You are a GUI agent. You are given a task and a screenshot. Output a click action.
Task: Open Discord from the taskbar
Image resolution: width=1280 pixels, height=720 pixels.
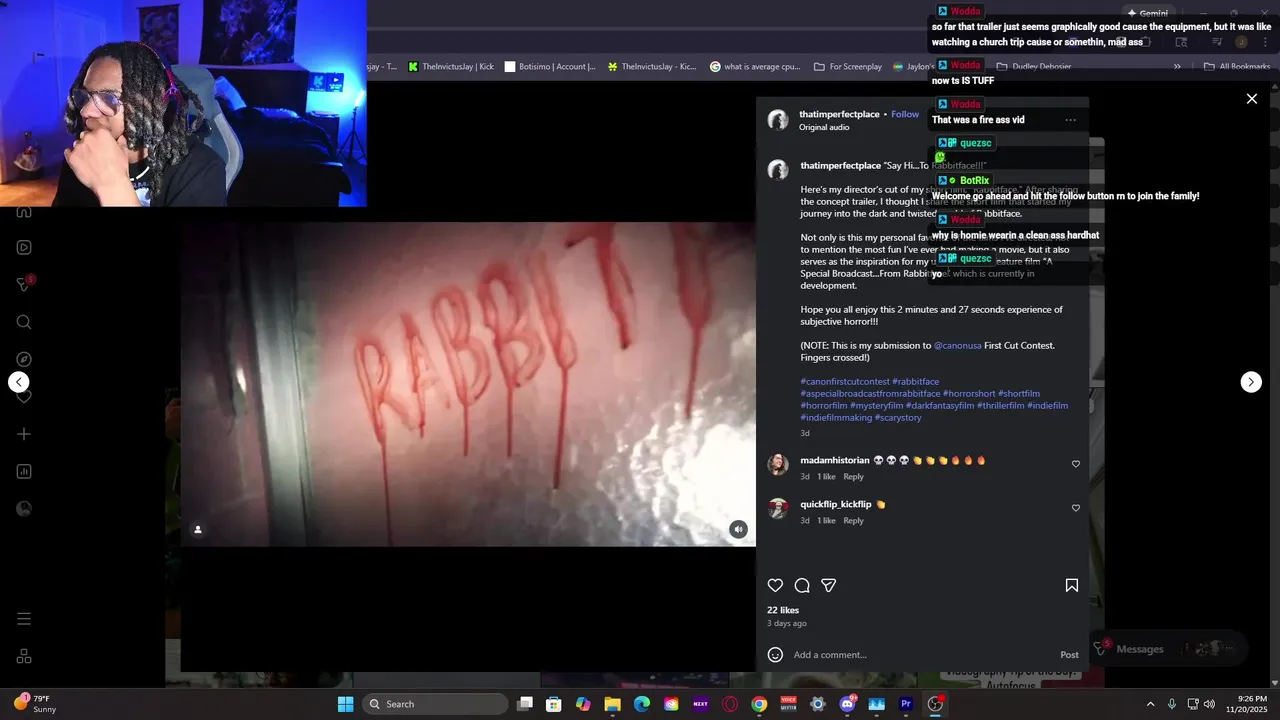click(x=848, y=704)
